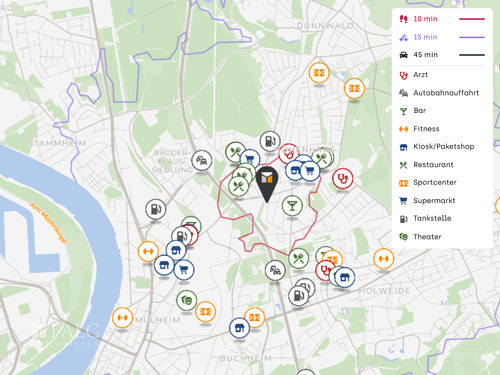500x375 pixels.
Task: Click the gas station marker above the property pin
Action: pos(270,141)
